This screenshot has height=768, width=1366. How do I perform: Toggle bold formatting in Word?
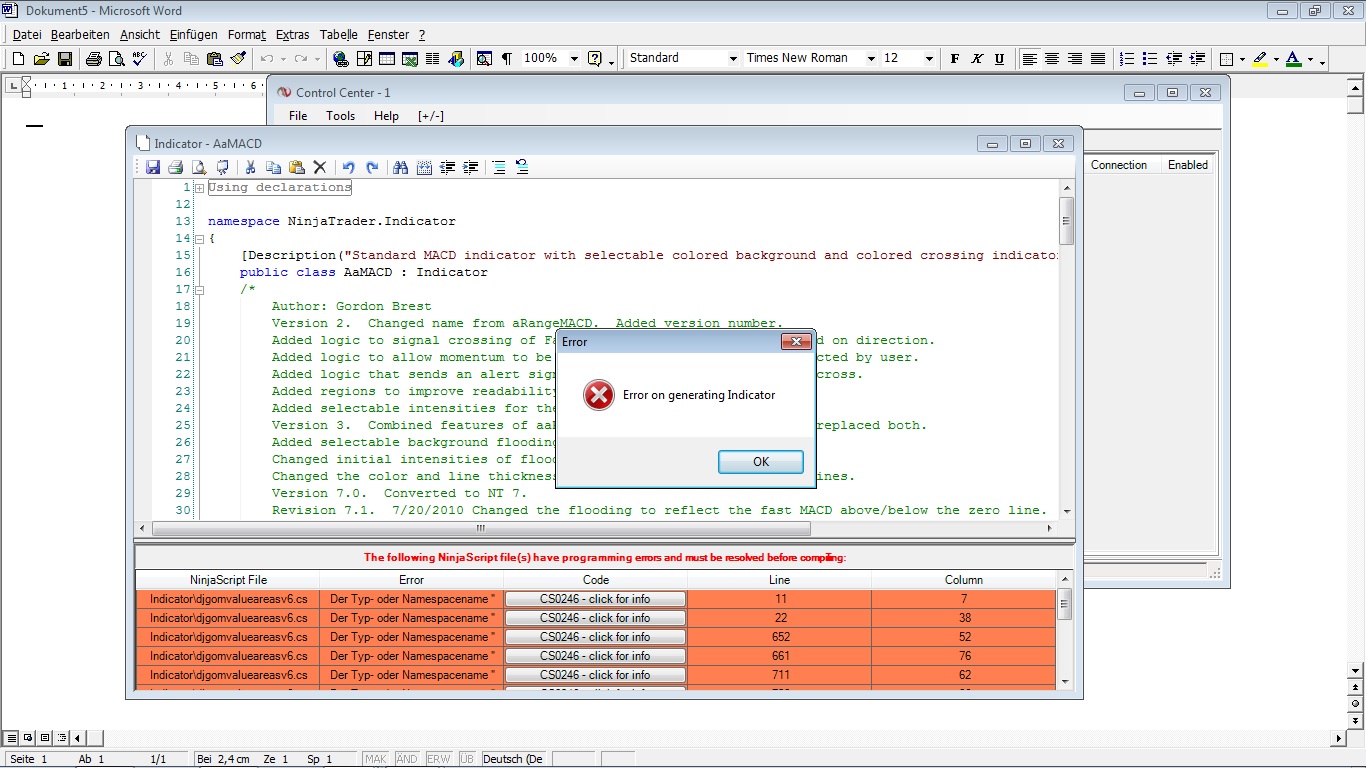pyautogui.click(x=955, y=59)
